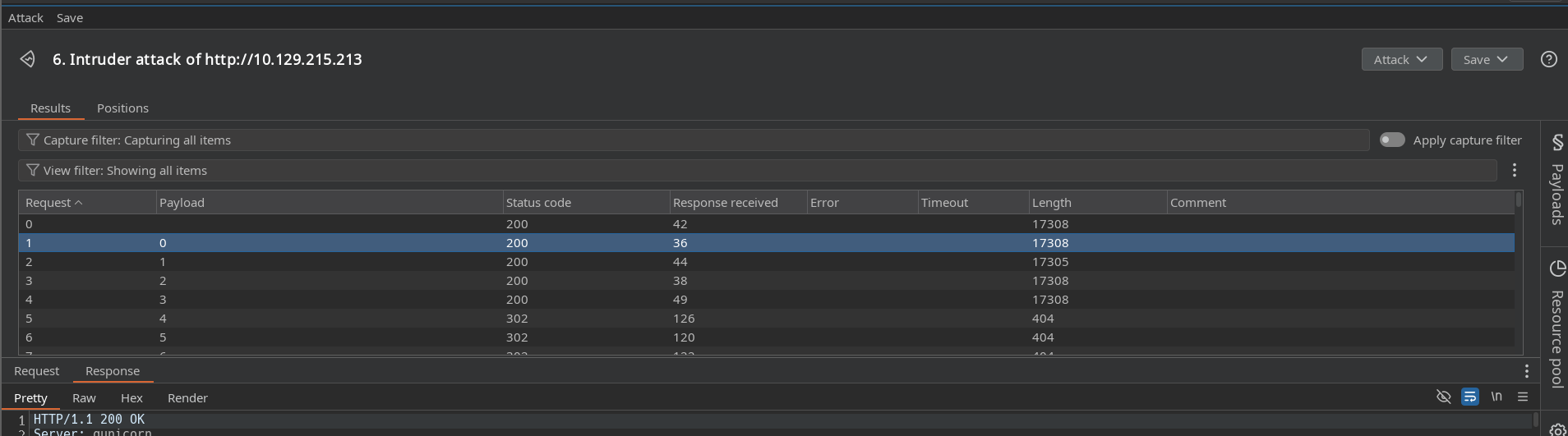Viewport: 1568px width, 436px height.
Task: Select request 3 row with payload 2
Action: coord(766,281)
